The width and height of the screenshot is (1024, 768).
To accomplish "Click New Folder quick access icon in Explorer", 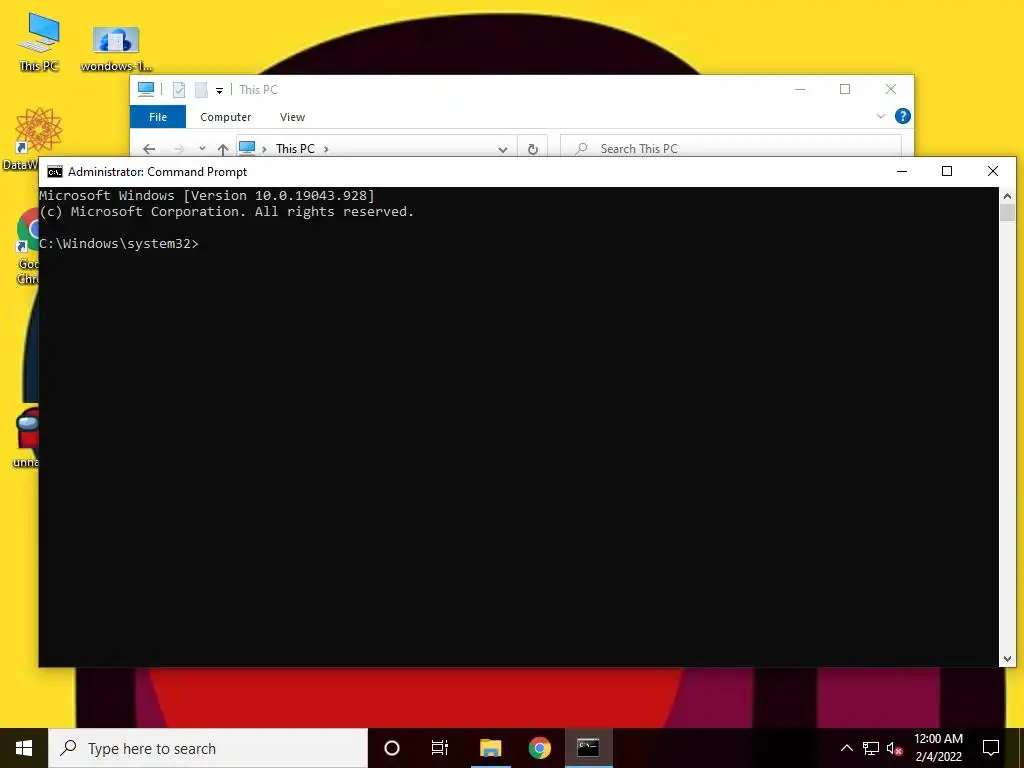I will pyautogui.click(x=201, y=89).
